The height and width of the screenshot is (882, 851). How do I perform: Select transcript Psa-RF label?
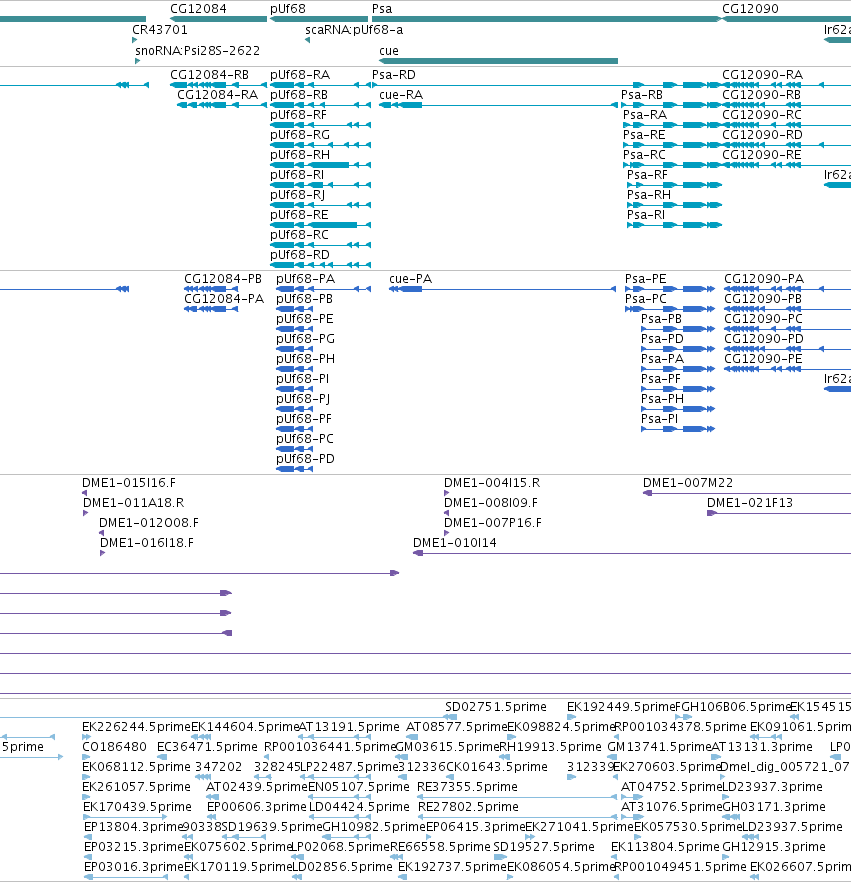pyautogui.click(x=647, y=175)
